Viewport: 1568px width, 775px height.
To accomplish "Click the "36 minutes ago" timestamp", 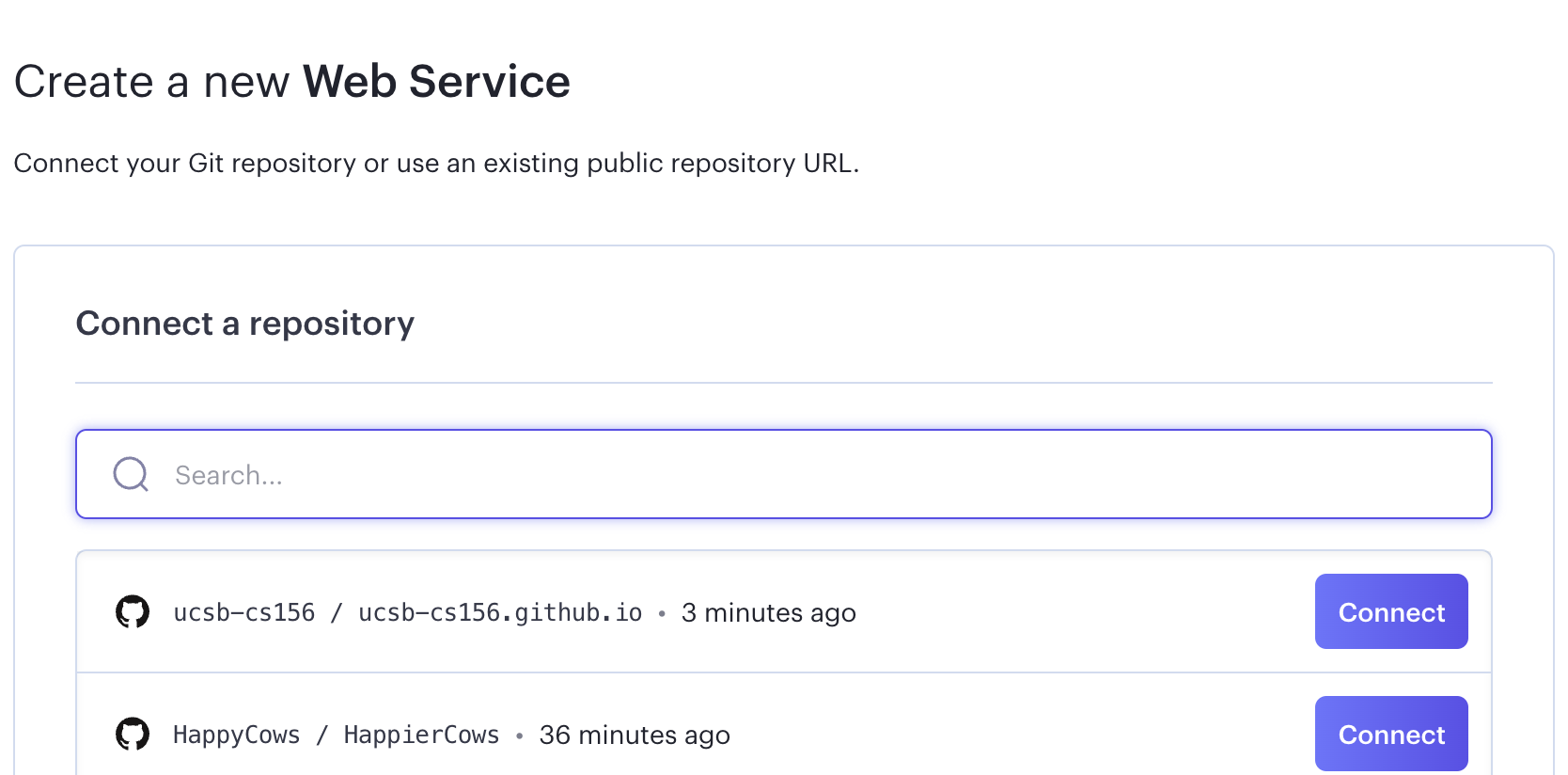I will [635, 735].
